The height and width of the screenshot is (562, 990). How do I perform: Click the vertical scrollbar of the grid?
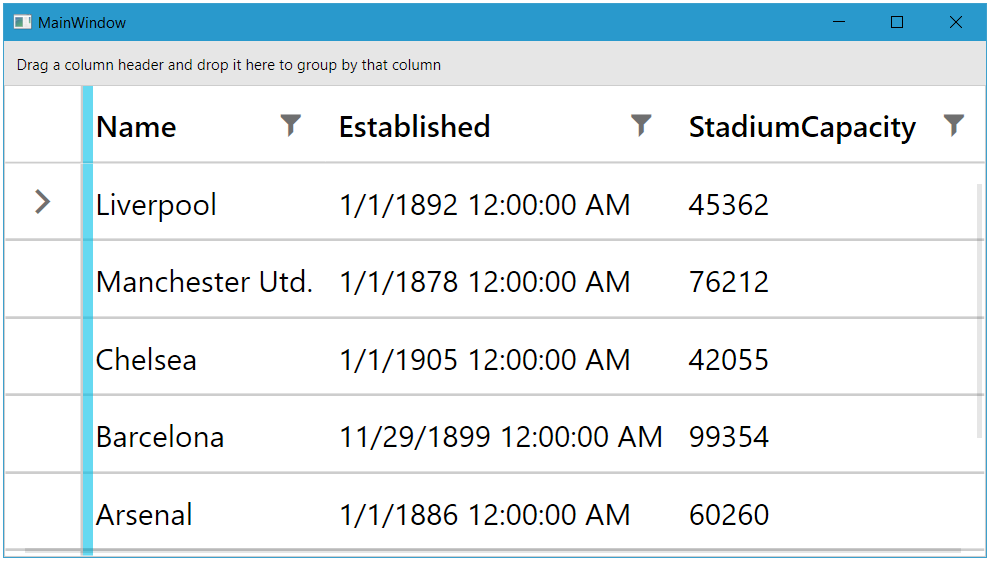click(x=980, y=313)
